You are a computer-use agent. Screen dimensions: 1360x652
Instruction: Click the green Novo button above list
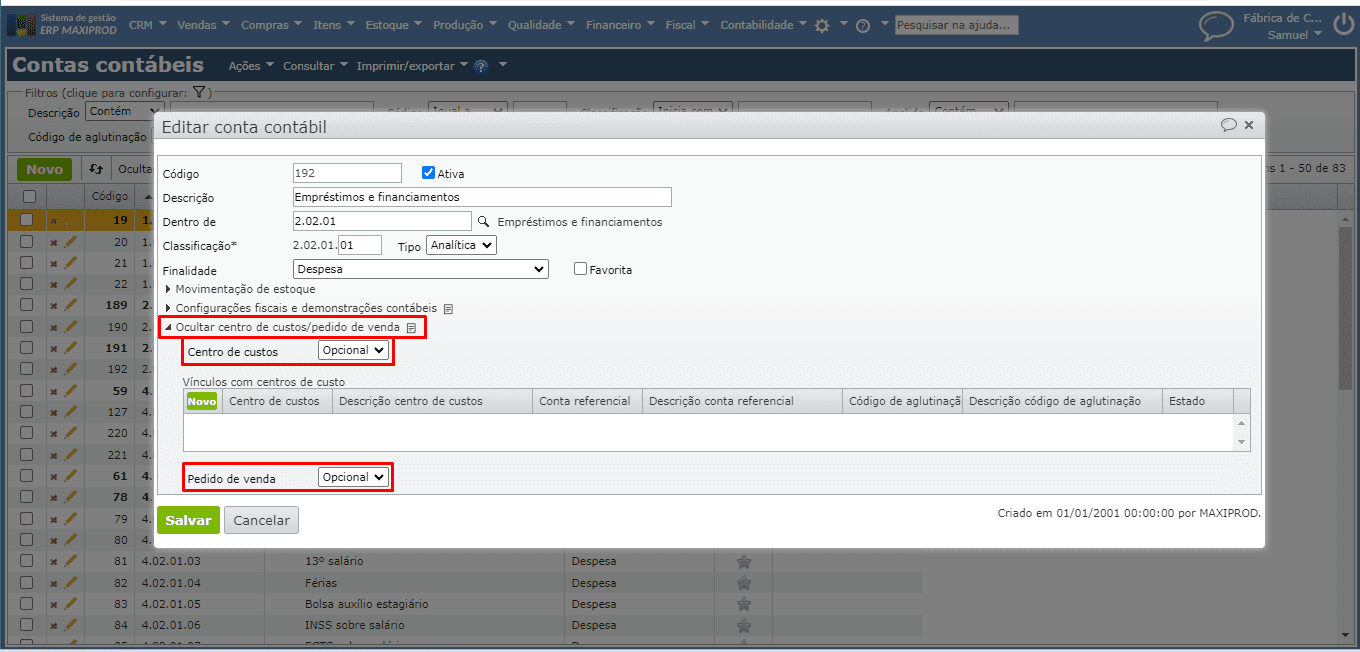(x=45, y=169)
